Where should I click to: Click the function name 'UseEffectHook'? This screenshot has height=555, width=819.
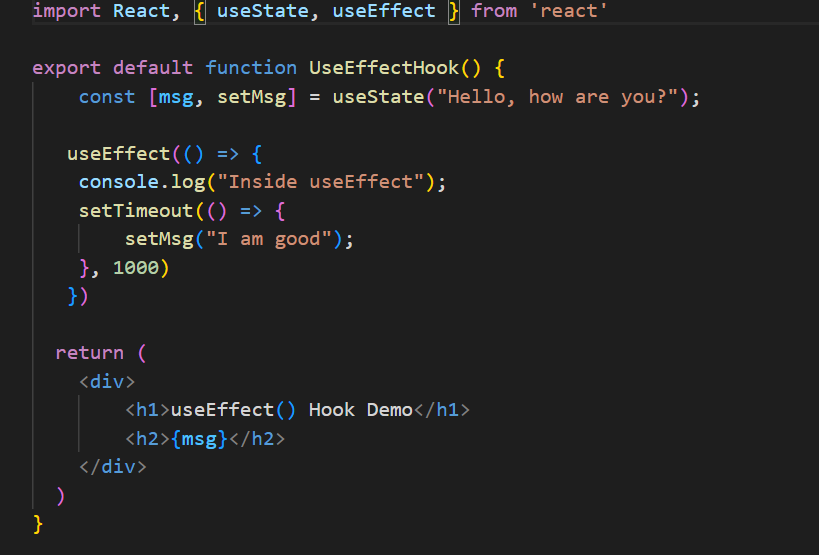(x=384, y=68)
